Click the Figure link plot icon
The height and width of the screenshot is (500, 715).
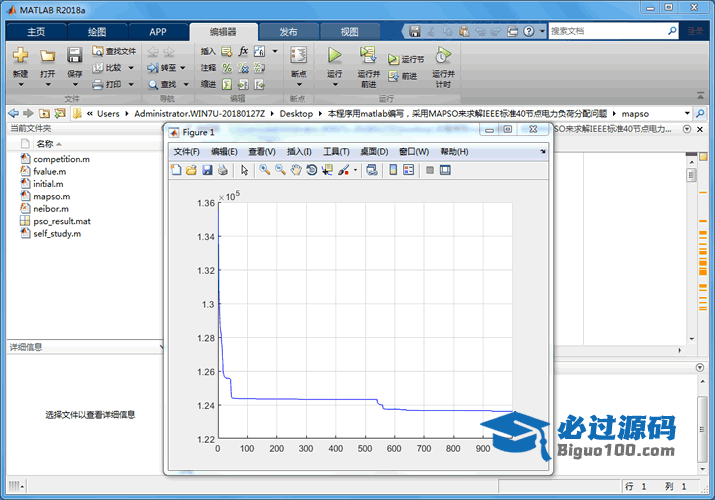click(372, 170)
